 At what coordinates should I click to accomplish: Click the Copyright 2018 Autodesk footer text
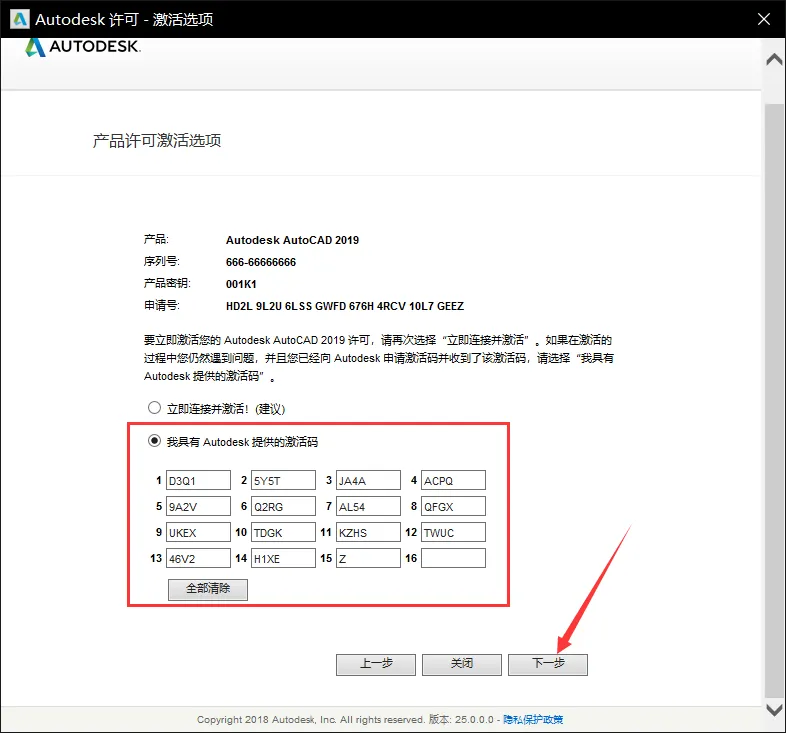click(x=311, y=720)
